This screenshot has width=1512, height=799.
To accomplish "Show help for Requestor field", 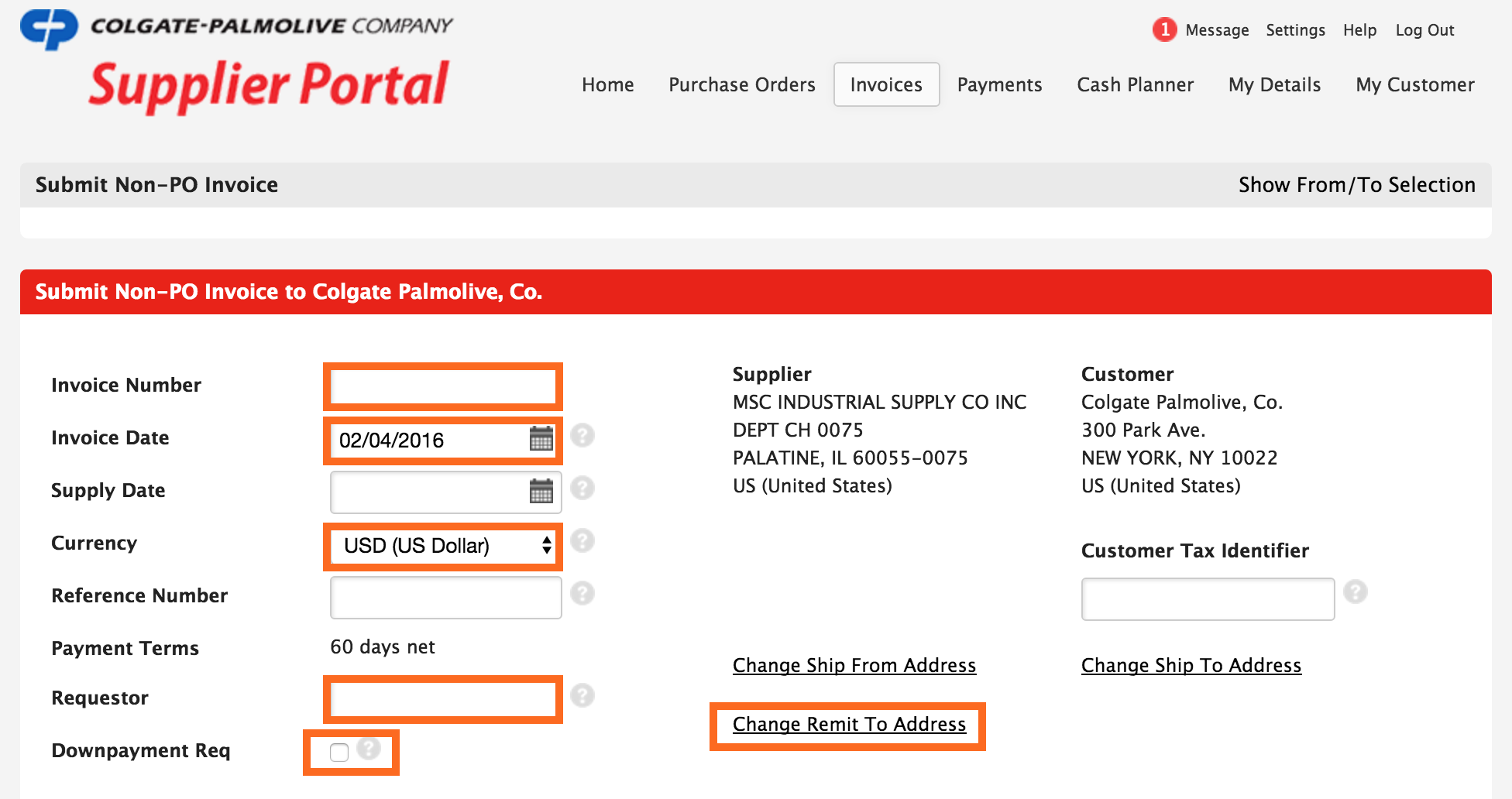I will (582, 695).
